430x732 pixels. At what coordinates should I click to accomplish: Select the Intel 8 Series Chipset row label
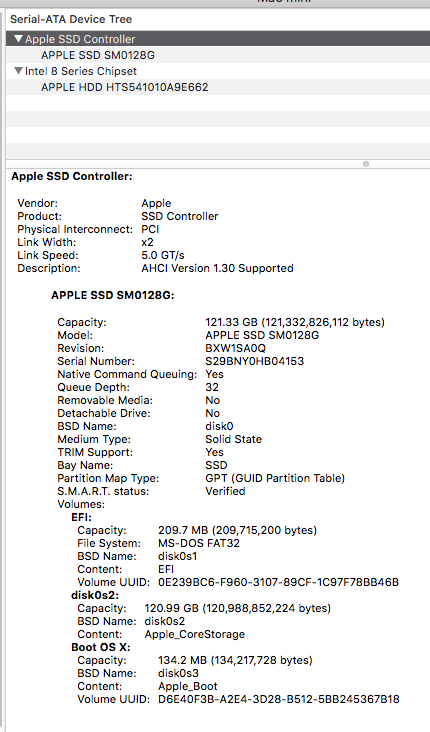click(x=81, y=71)
